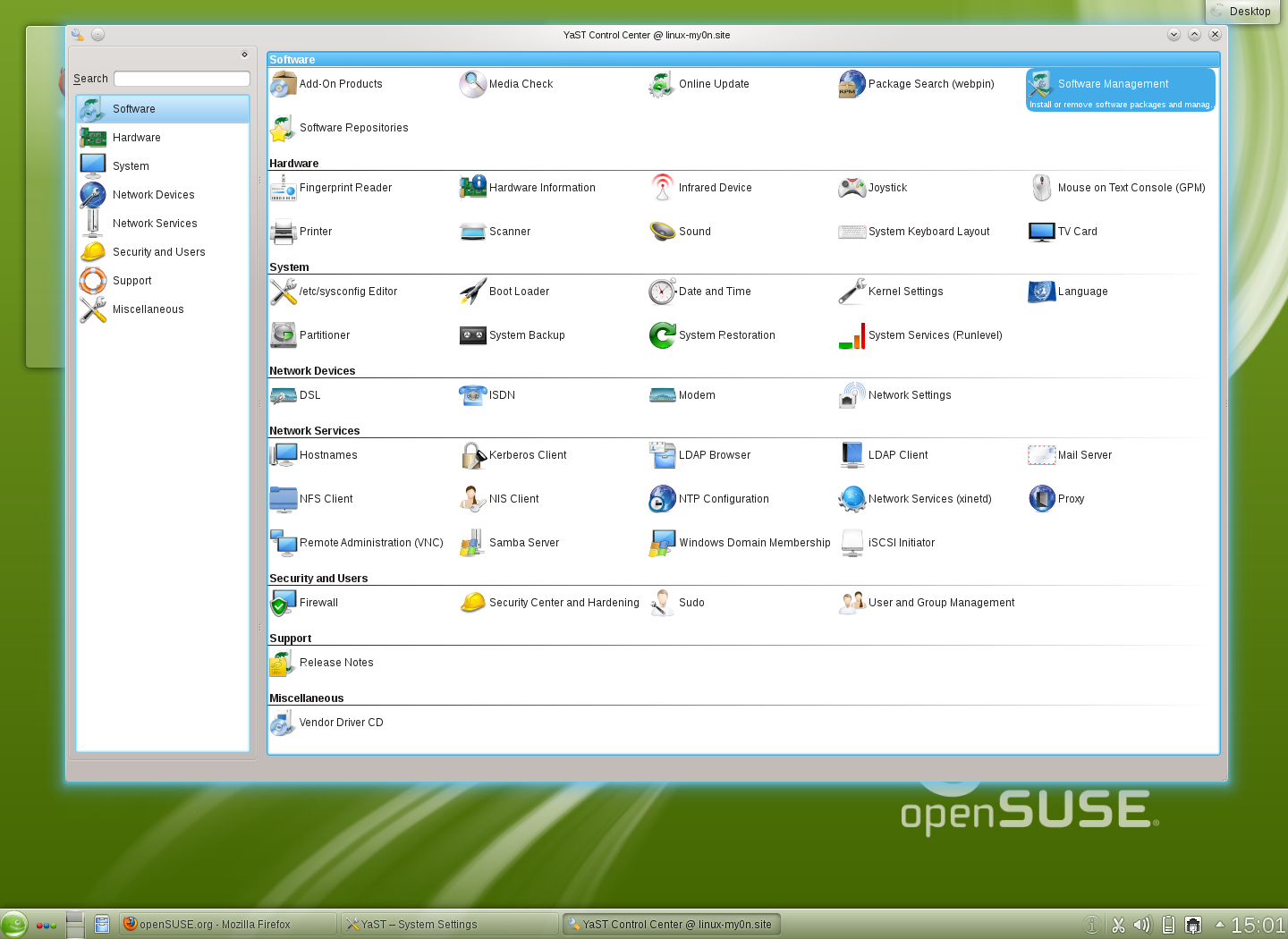The height and width of the screenshot is (939, 1288).
Task: Open Windows Domain Membership icon
Action: coord(663,543)
